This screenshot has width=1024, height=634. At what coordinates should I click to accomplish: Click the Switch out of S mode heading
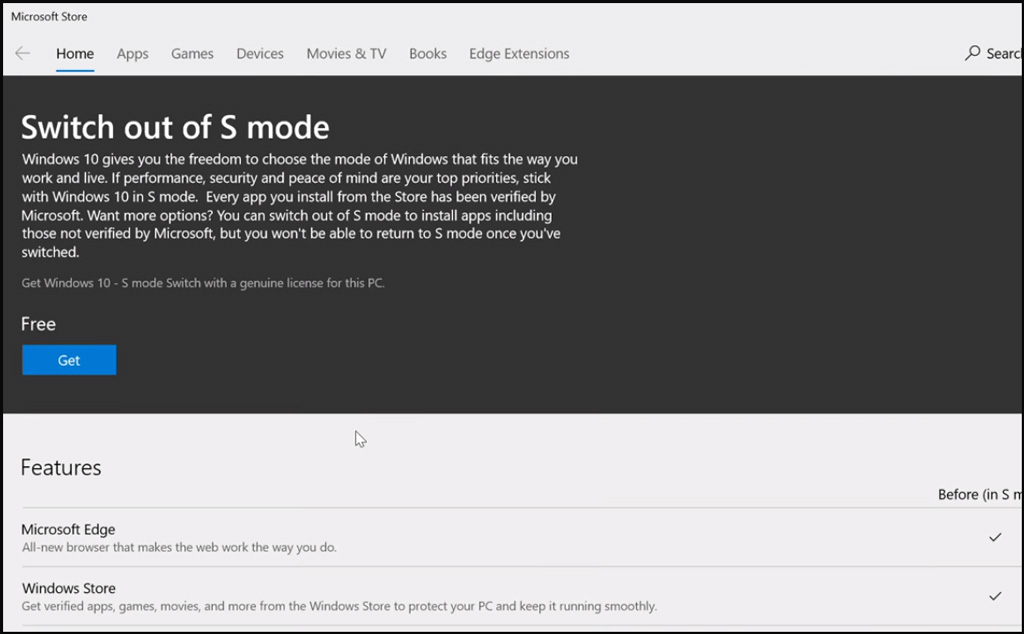(175, 127)
